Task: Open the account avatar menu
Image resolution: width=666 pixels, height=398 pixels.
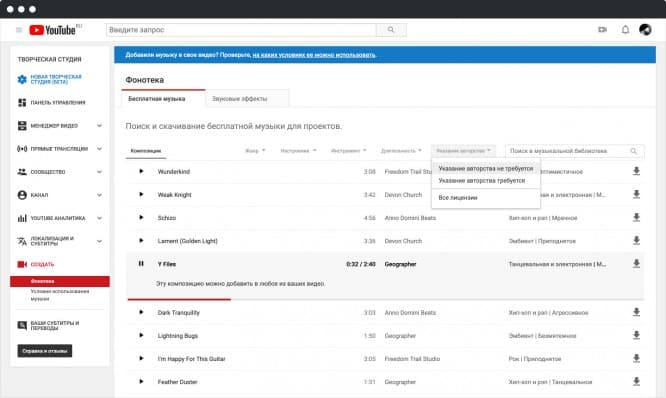Action: click(x=645, y=29)
